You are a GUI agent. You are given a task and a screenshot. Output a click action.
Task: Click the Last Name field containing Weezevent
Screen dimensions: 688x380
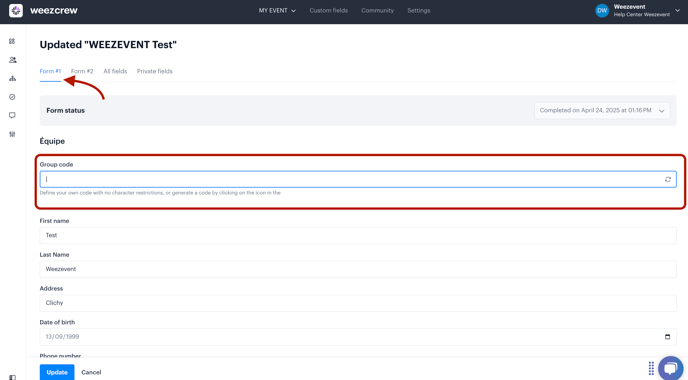358,269
